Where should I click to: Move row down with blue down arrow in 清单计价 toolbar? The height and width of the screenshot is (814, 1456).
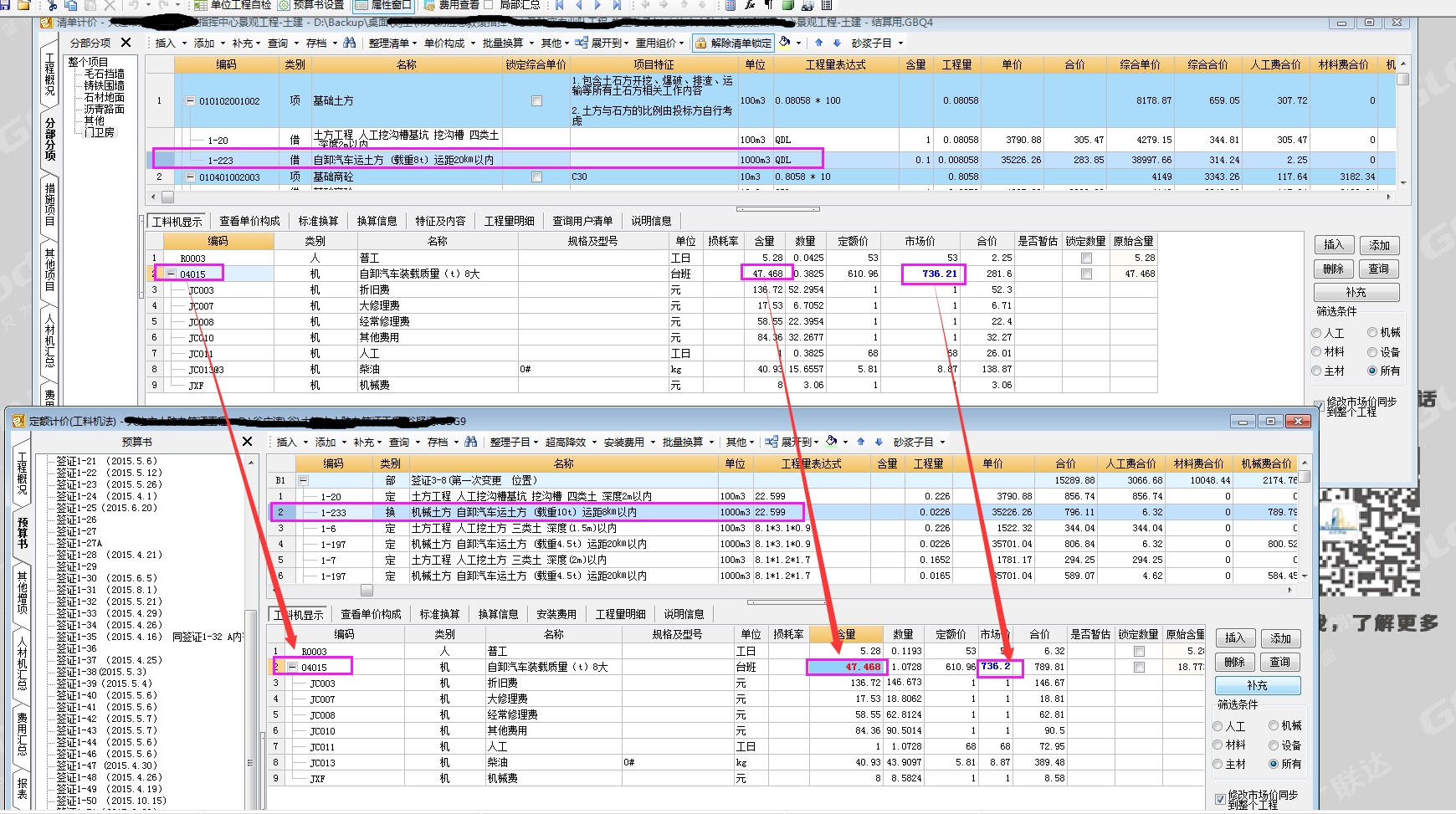pyautogui.click(x=836, y=43)
